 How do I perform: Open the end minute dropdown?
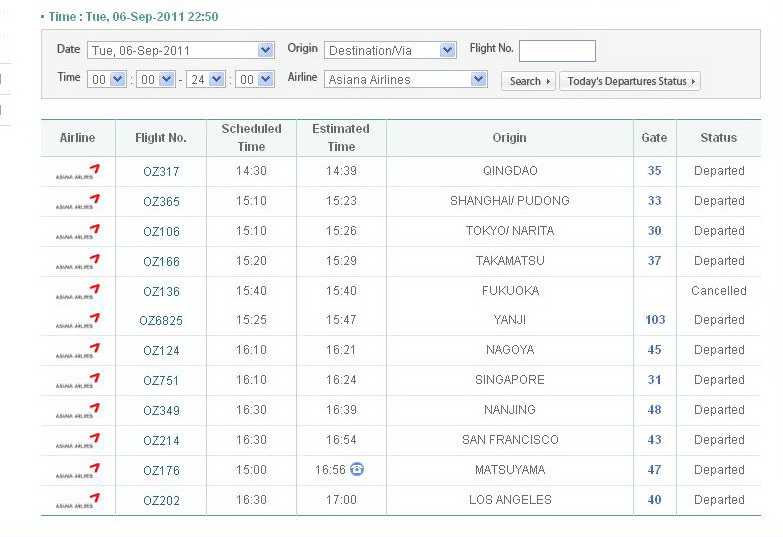click(x=255, y=79)
